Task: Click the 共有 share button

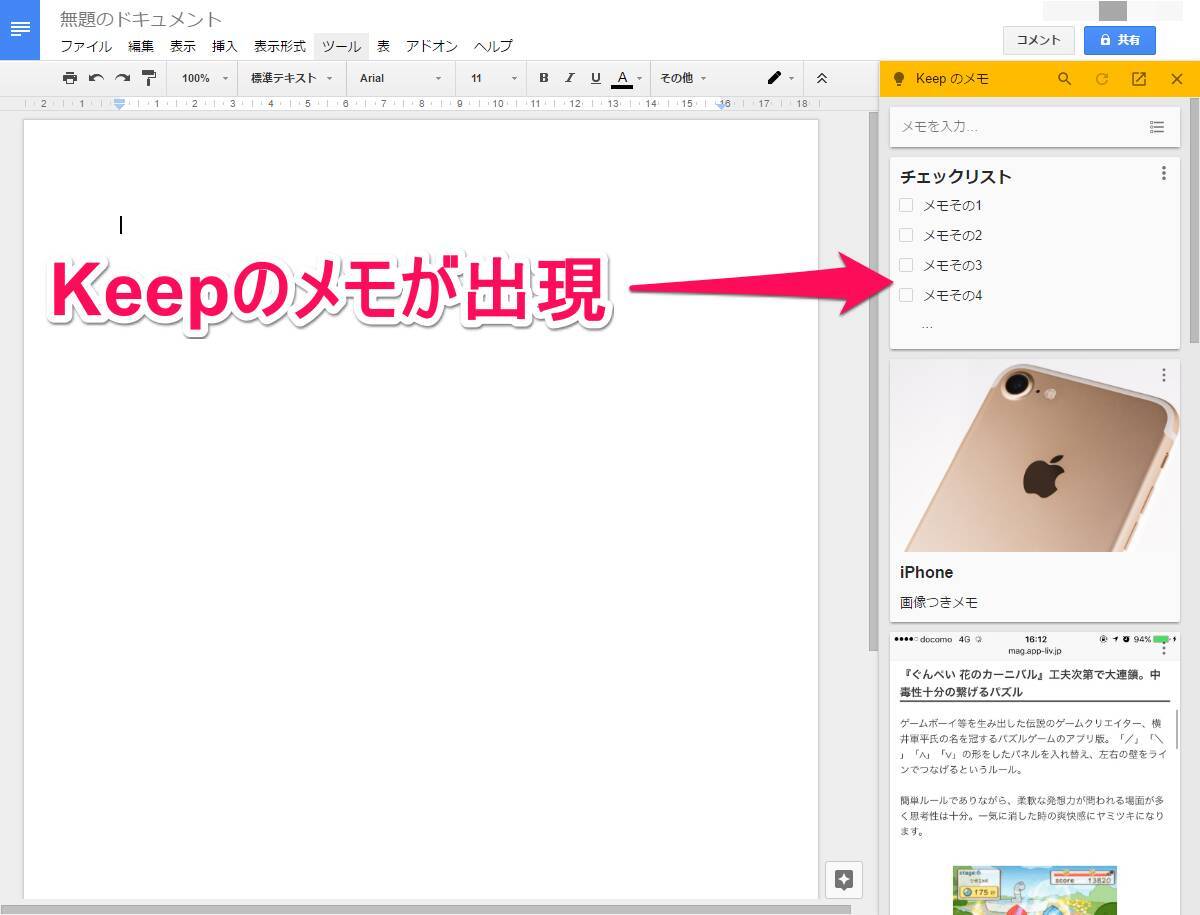Action: (1119, 40)
